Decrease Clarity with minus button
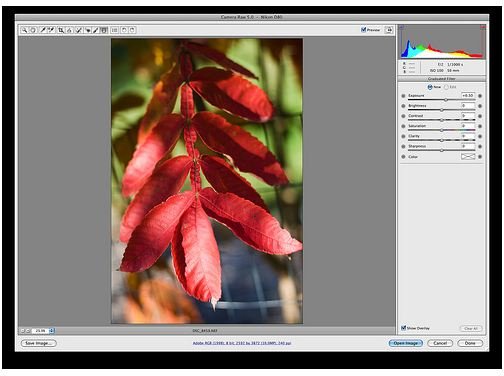The width and height of the screenshot is (504, 376). [x=403, y=136]
